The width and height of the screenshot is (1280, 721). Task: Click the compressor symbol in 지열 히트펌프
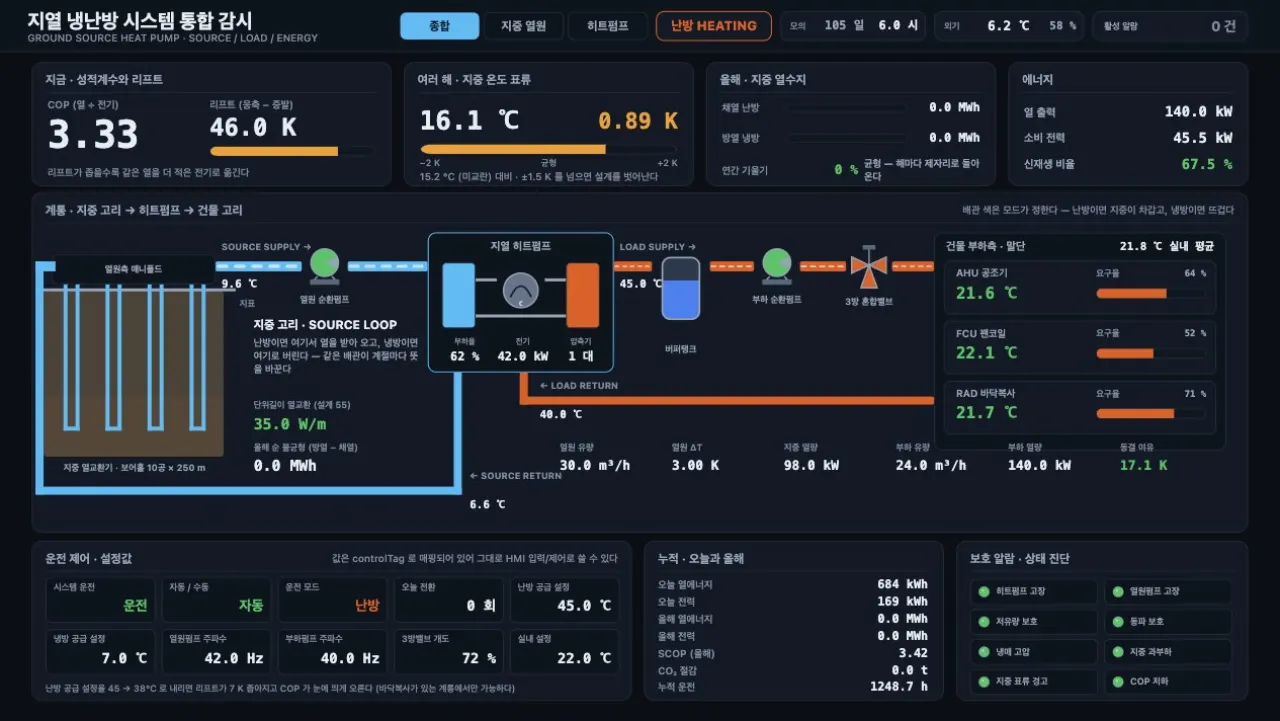pos(521,292)
